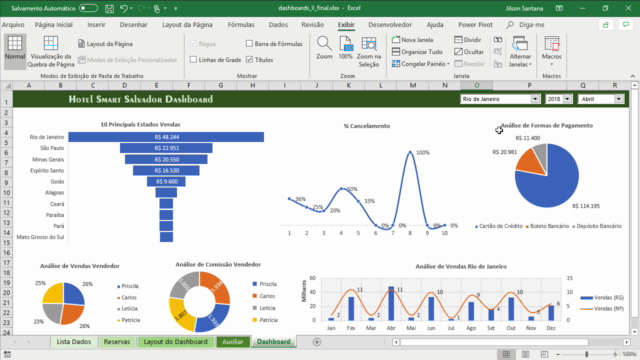Select row 10 header
The image size is (640, 360).
point(7,193)
